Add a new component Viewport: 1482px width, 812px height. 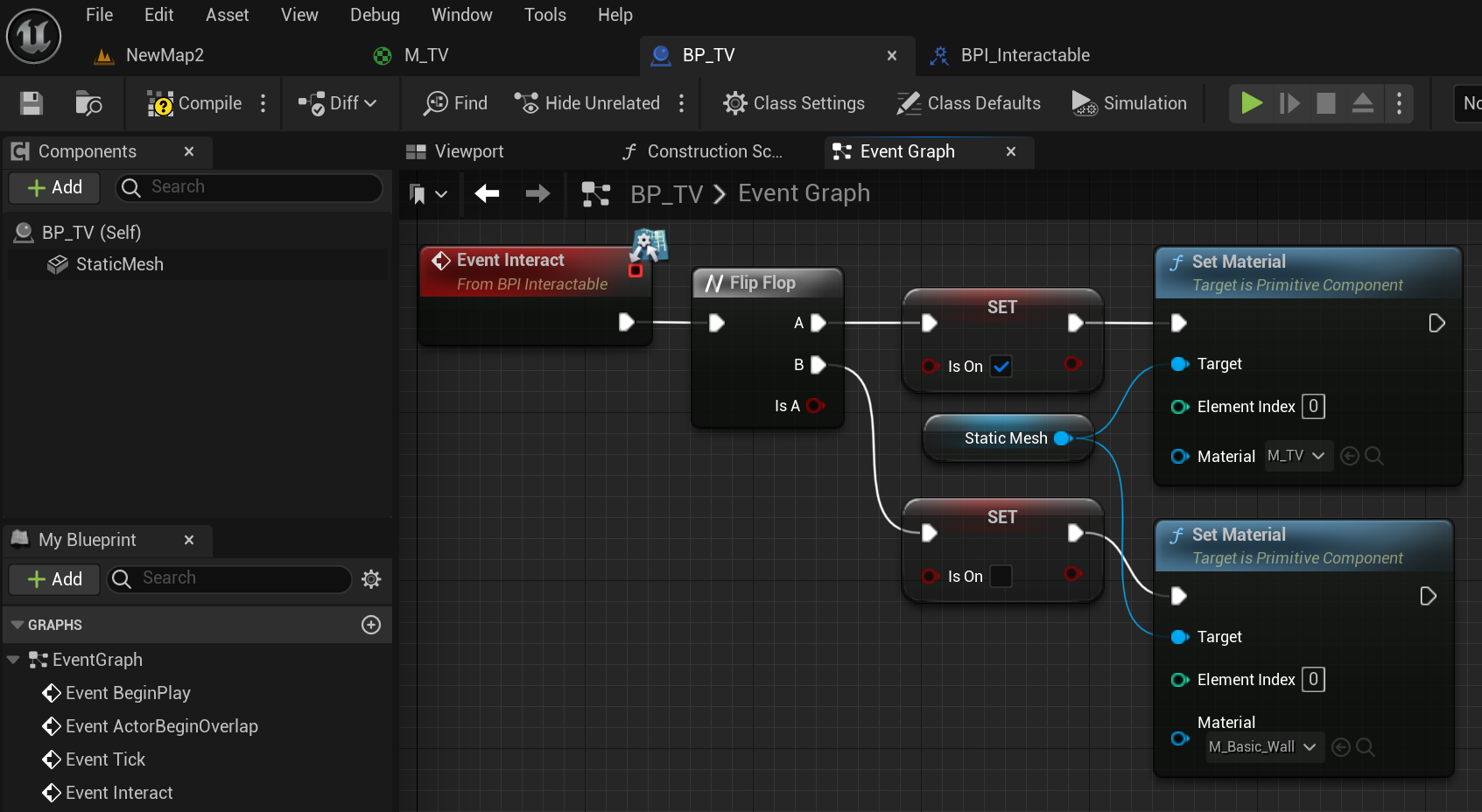tap(54, 187)
